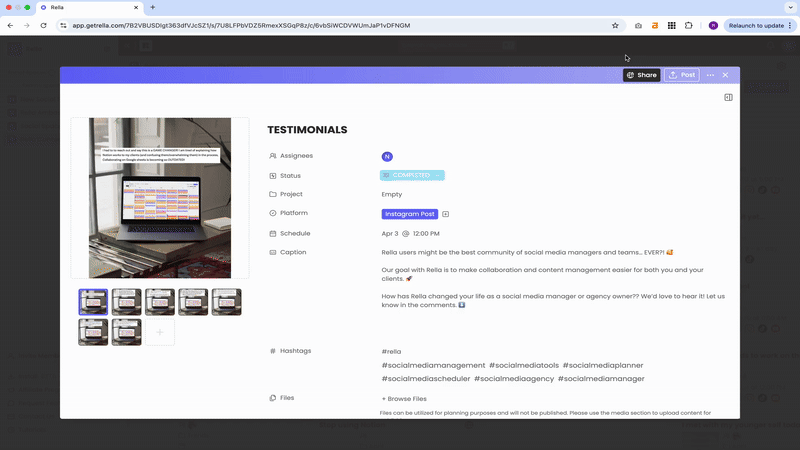The height and width of the screenshot is (450, 800).
Task: Toggle the side panel layout icon
Action: click(x=729, y=97)
